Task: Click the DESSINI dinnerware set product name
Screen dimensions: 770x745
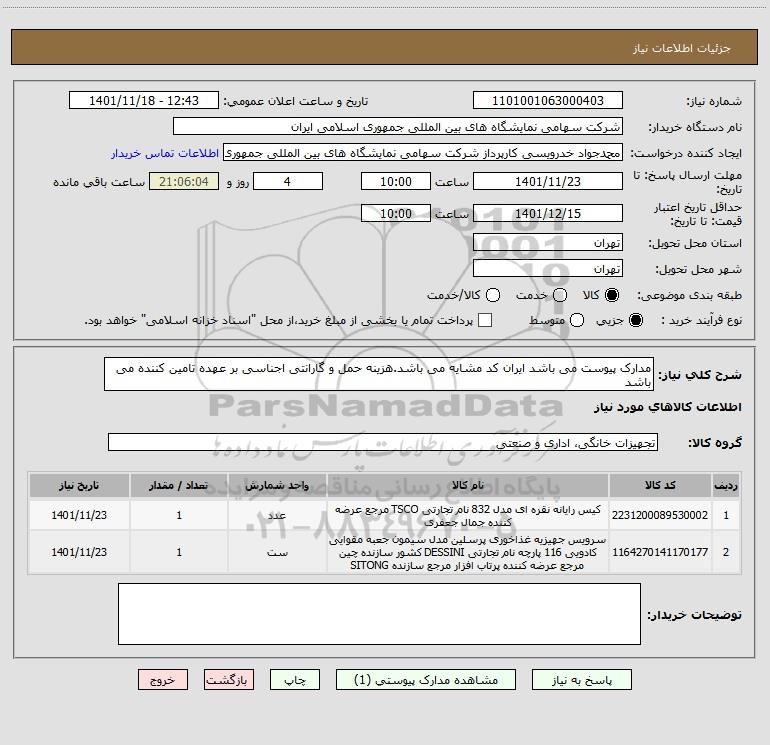Action: click(x=468, y=552)
